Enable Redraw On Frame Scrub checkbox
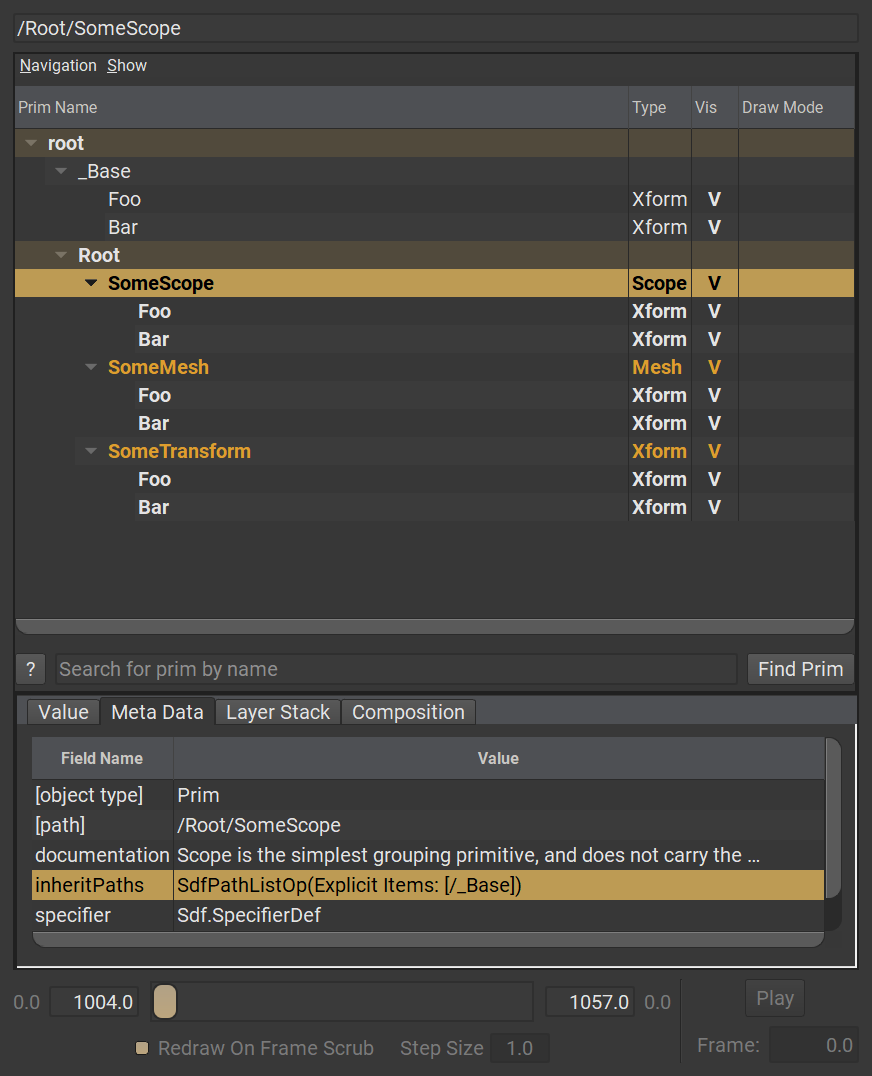Screen dimensions: 872x1076 (142, 1048)
